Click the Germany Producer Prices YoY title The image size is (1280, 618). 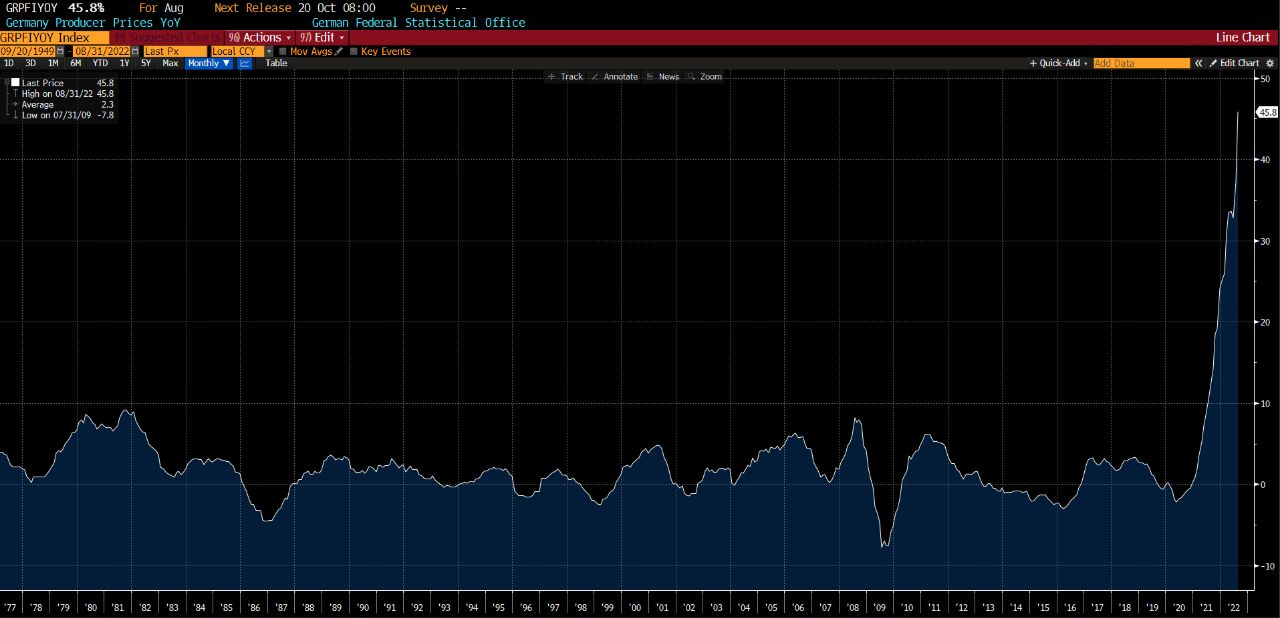(93, 22)
